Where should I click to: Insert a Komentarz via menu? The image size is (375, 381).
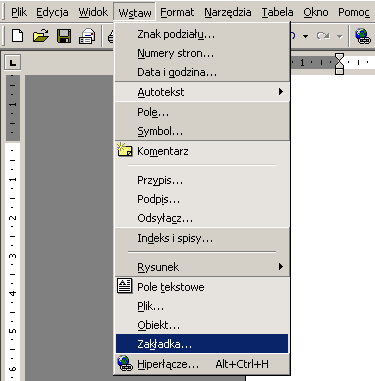(202, 151)
